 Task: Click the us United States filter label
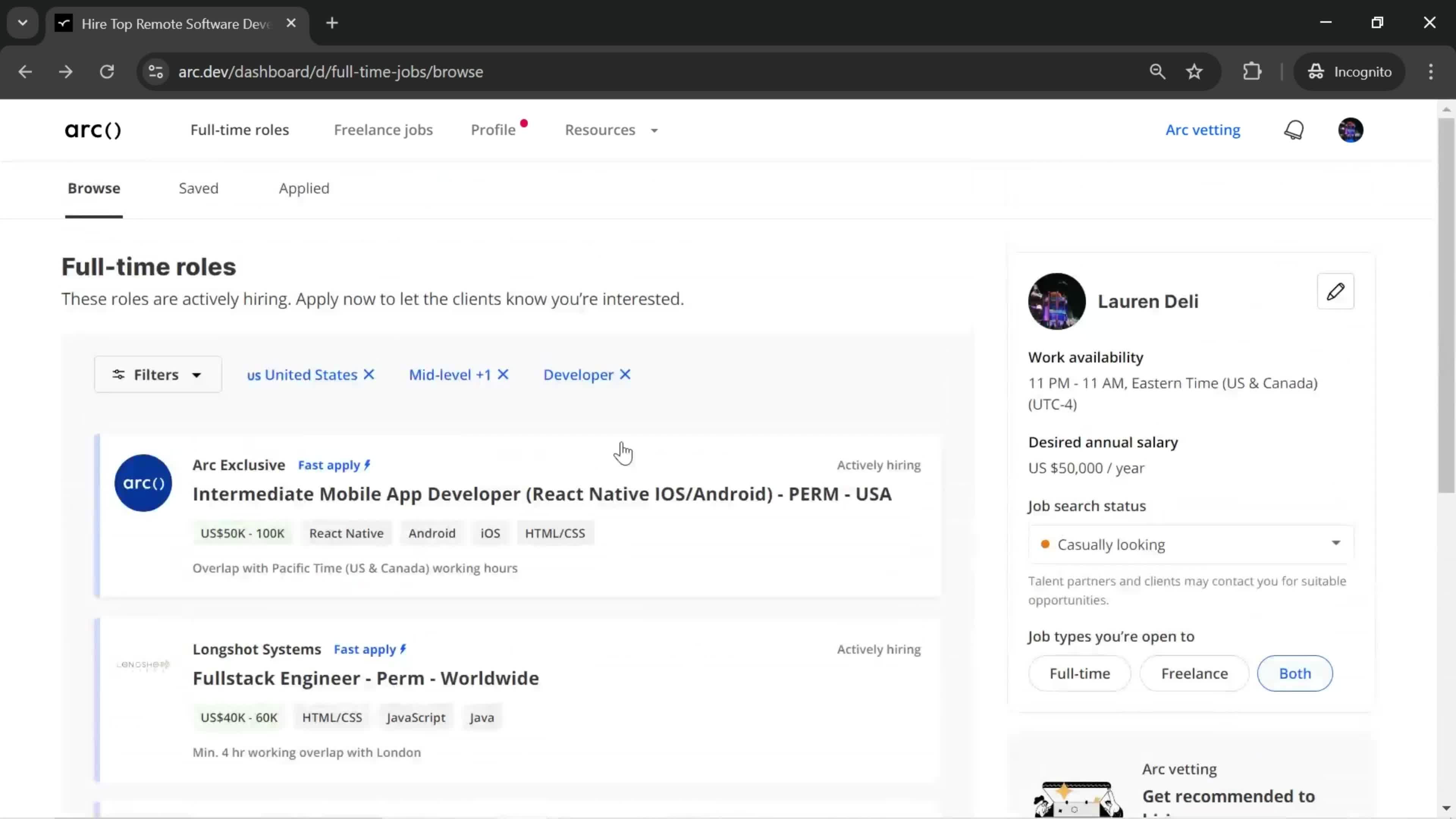pyautogui.click(x=302, y=375)
